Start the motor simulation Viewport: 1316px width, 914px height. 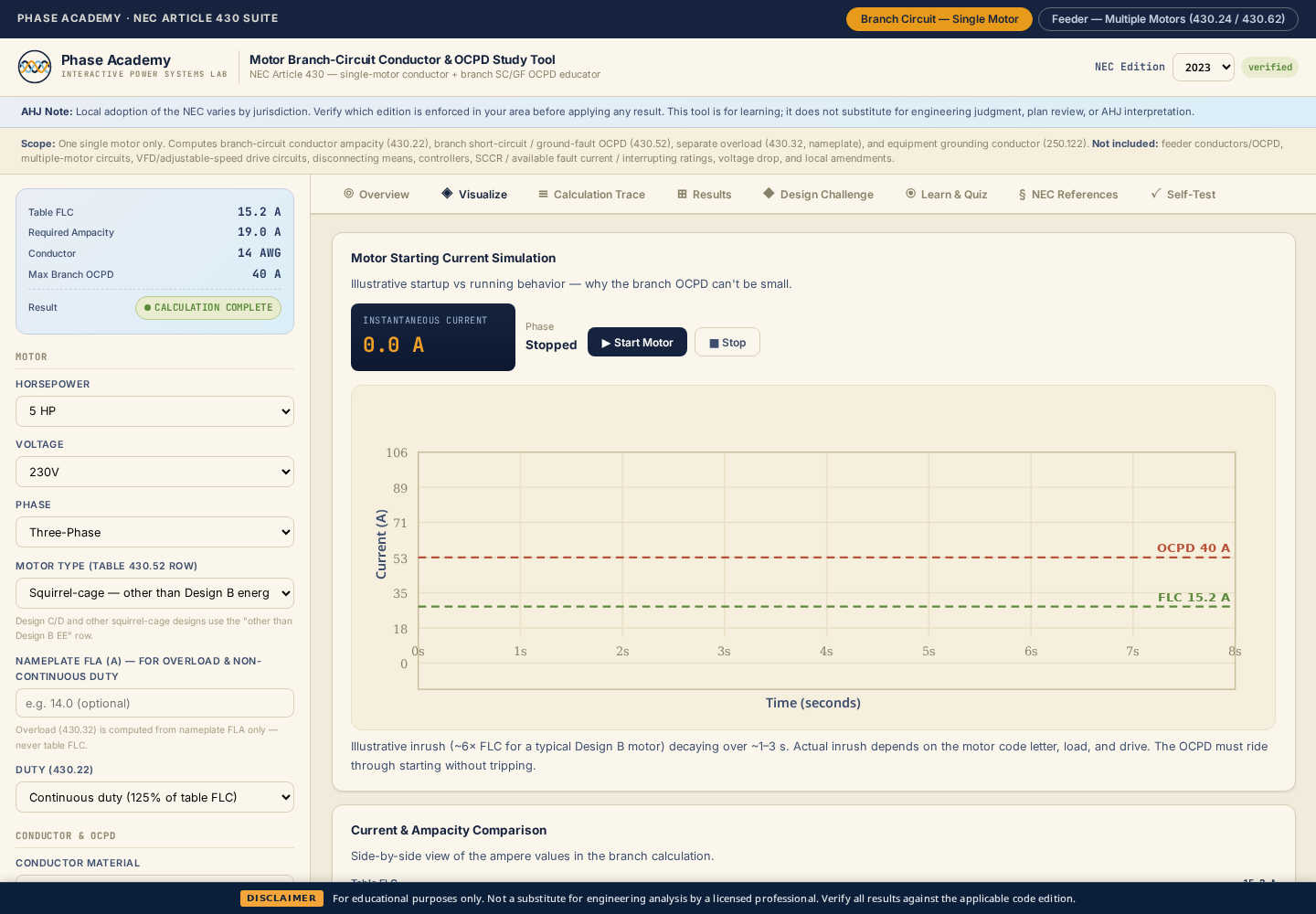pyautogui.click(x=637, y=342)
